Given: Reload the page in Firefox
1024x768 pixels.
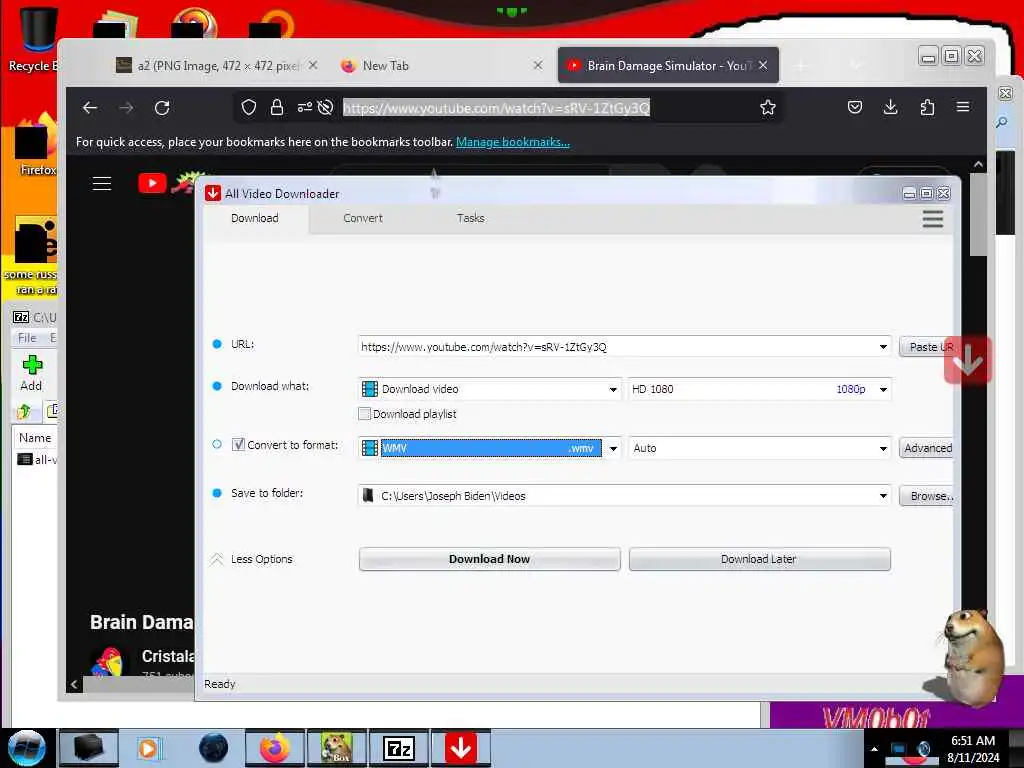Looking at the screenshot, I should pos(162,108).
